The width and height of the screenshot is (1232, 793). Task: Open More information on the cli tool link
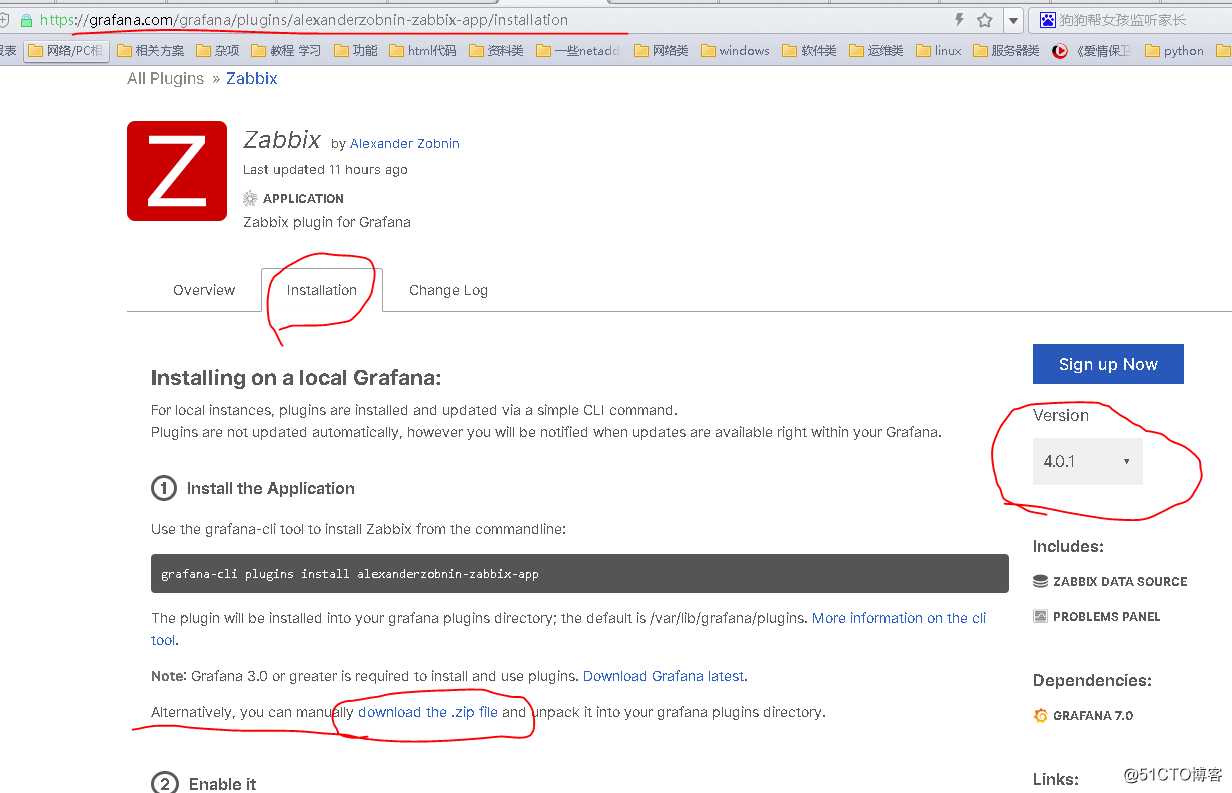[x=899, y=618]
